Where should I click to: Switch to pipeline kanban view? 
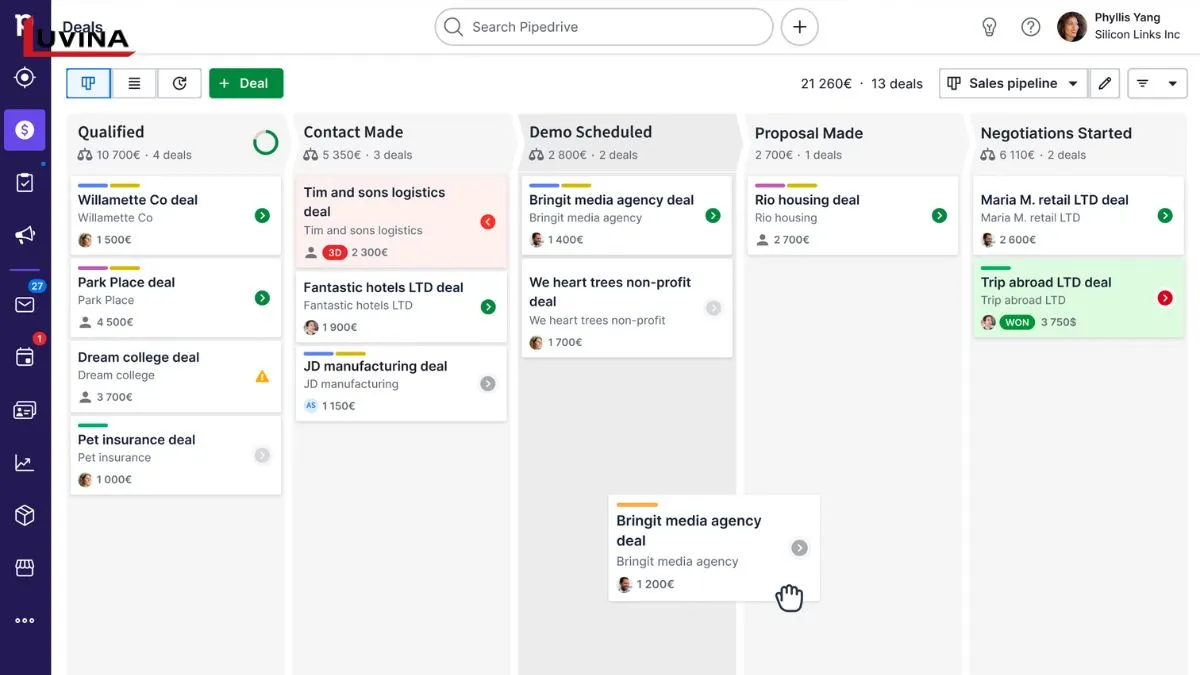point(88,84)
